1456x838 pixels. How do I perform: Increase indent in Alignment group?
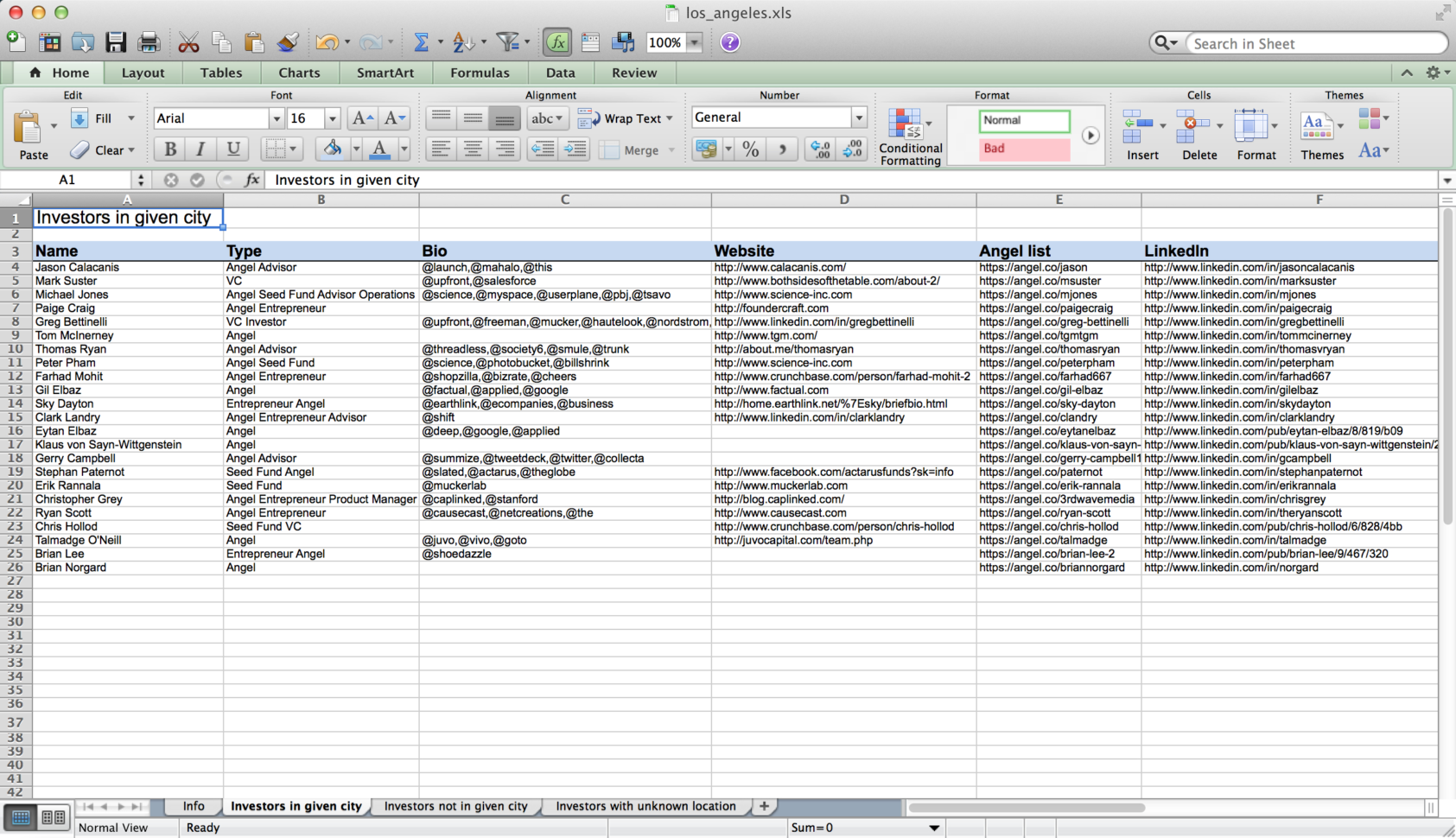coord(575,149)
